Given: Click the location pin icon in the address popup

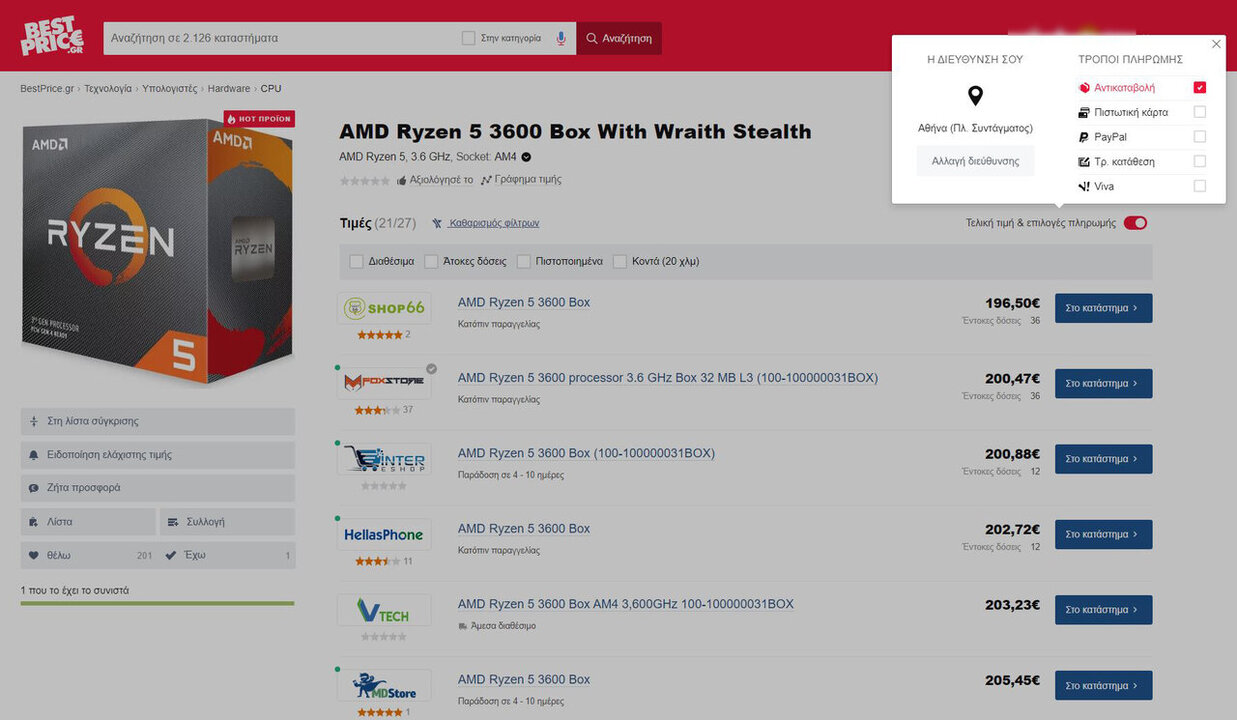Looking at the screenshot, I should click(975, 96).
